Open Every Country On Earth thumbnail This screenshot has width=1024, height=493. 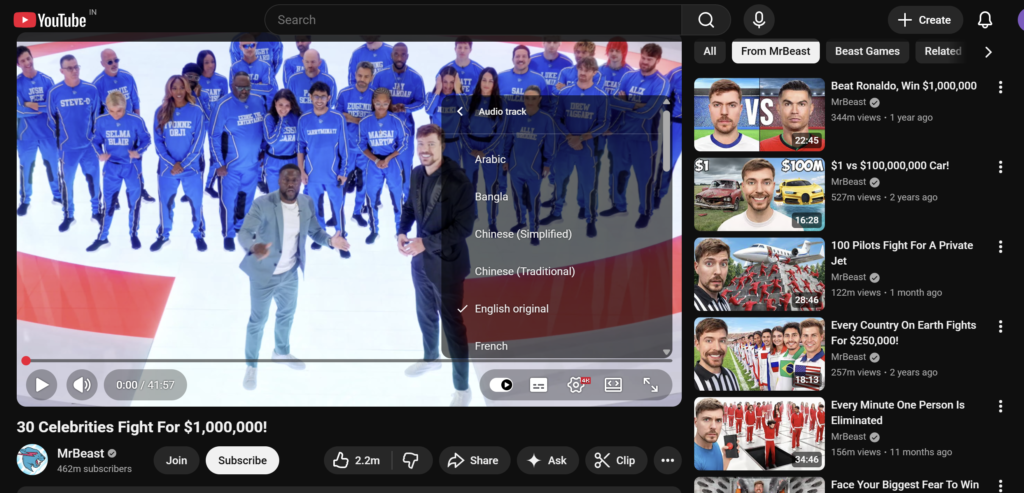760,354
